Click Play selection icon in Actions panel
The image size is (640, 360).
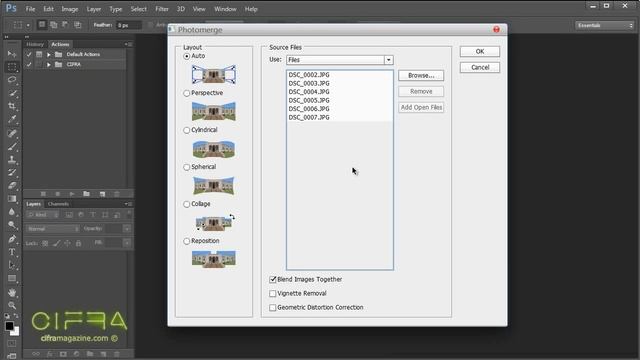tap(72, 194)
